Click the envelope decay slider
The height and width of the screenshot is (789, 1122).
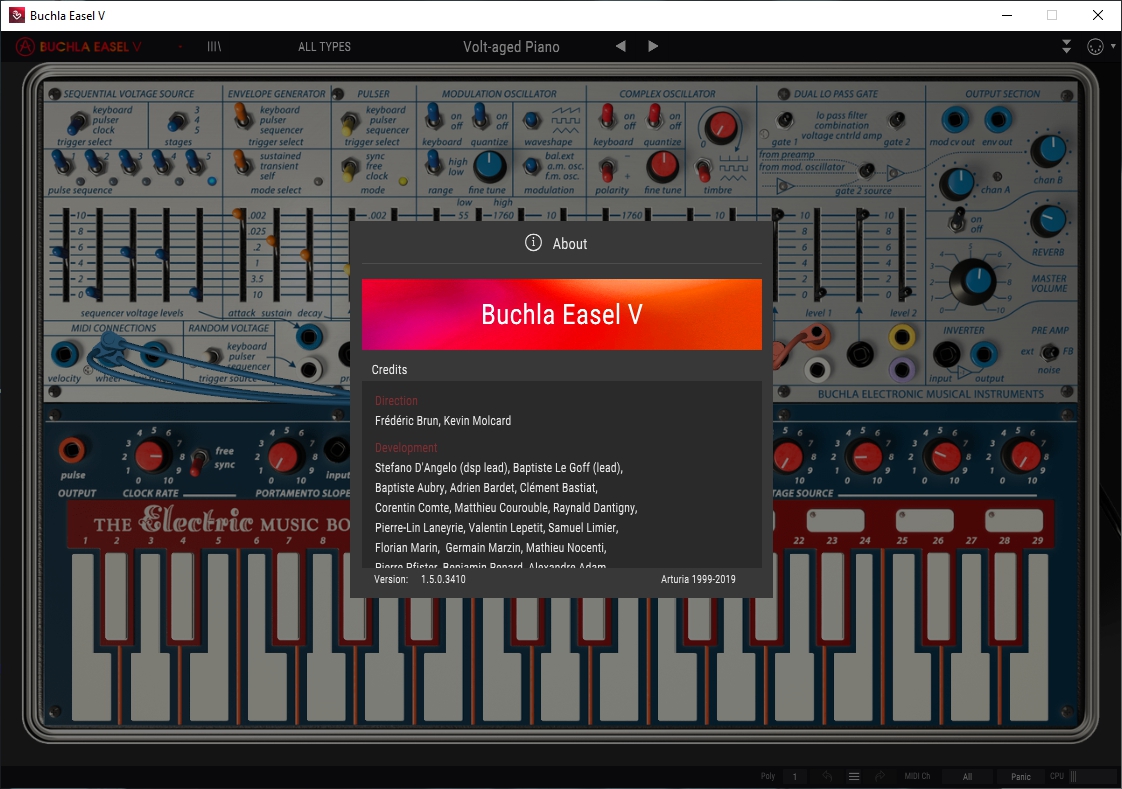308,255
